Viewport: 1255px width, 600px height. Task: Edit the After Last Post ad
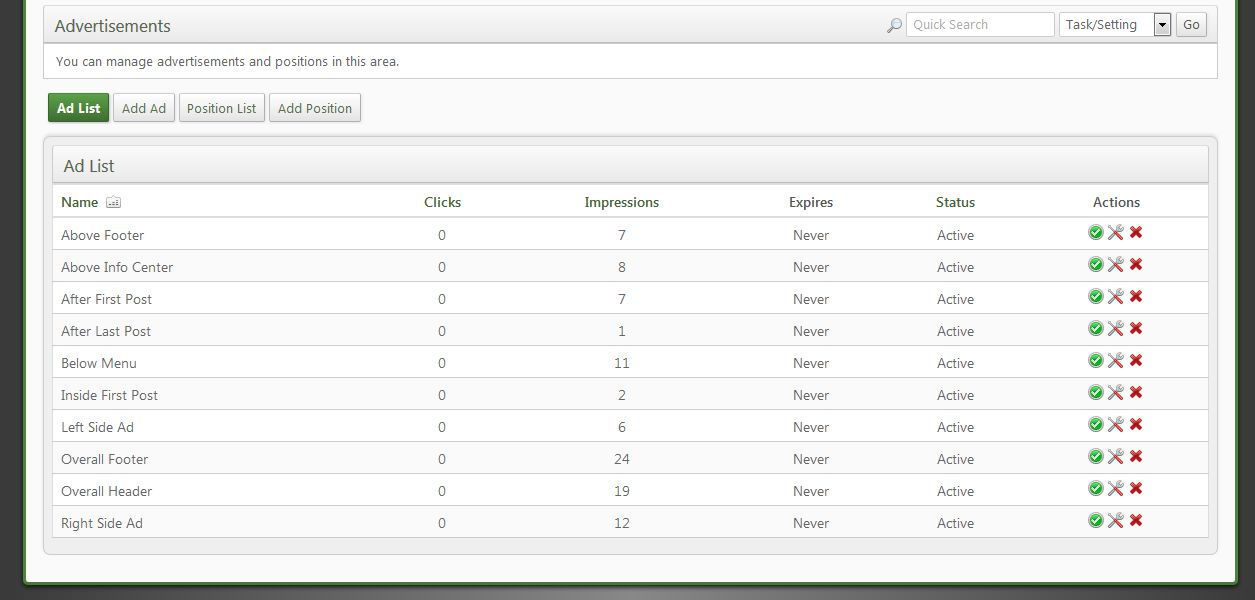click(x=1115, y=328)
